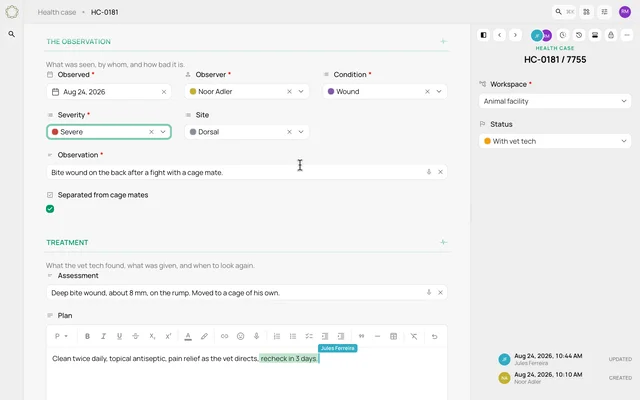Open the clock reminder icon
This screenshot has height=400, width=640.
(563, 35)
